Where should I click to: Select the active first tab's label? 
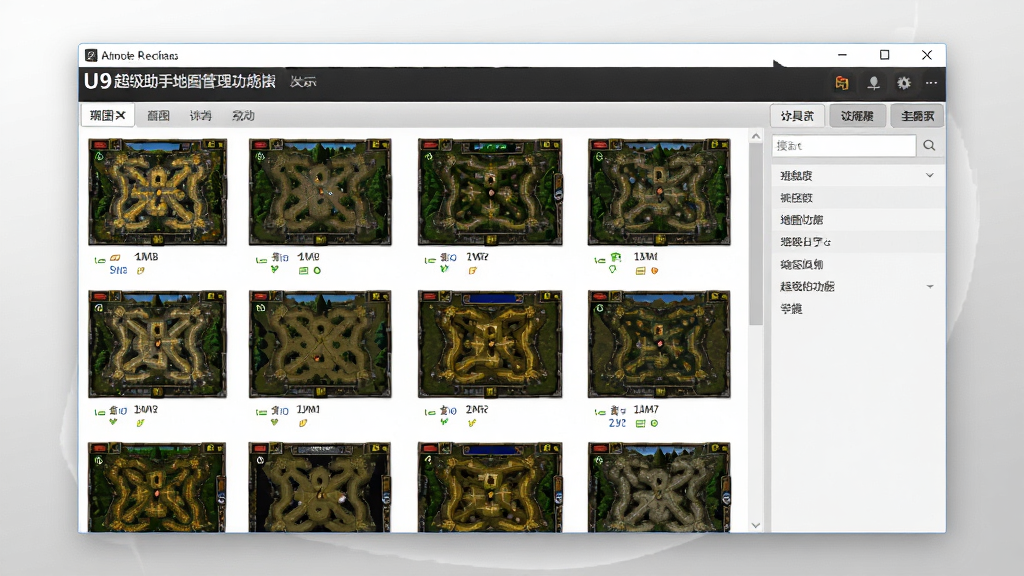click(101, 116)
